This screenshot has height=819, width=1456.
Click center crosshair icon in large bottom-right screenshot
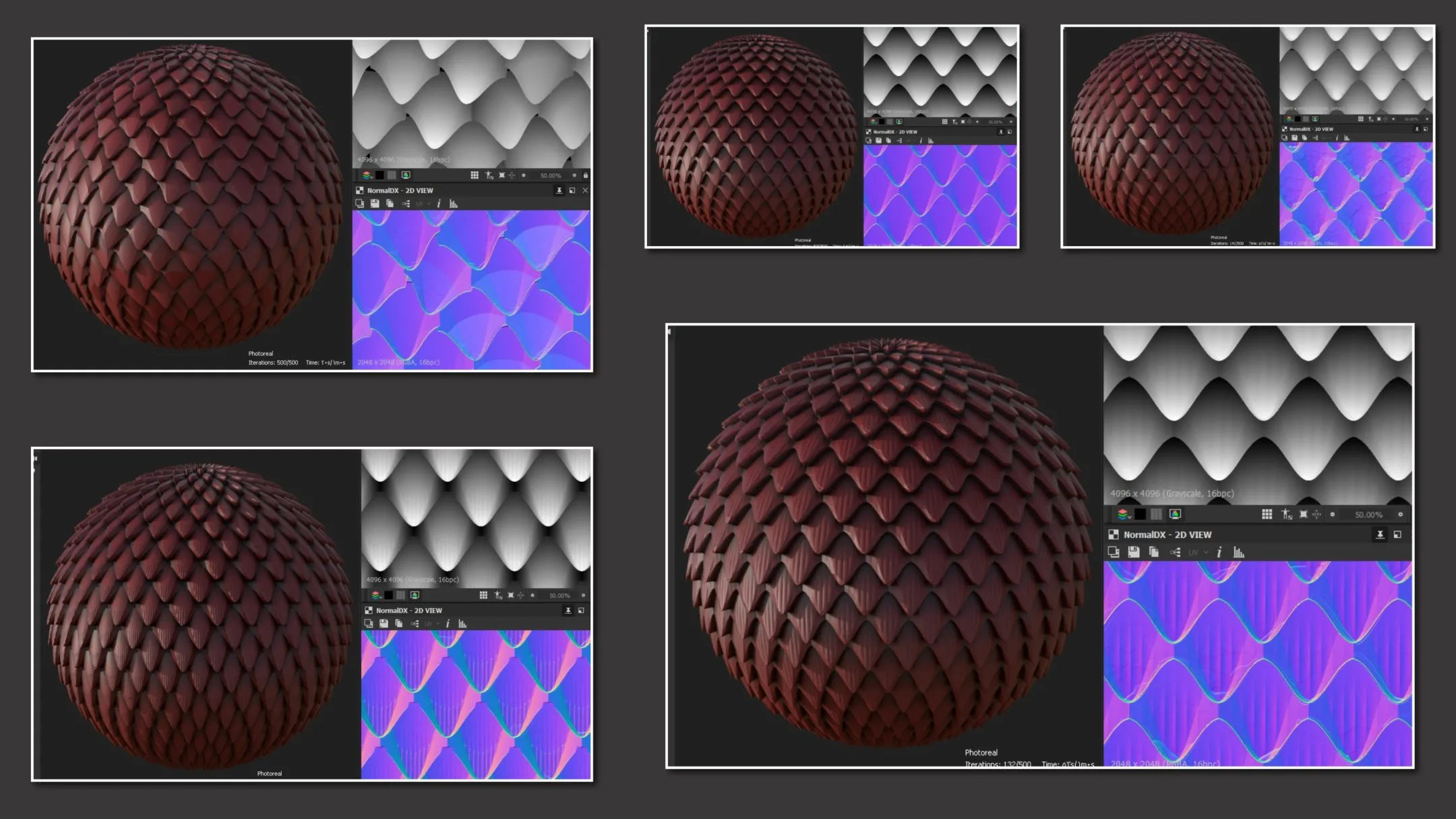pyautogui.click(x=1316, y=514)
